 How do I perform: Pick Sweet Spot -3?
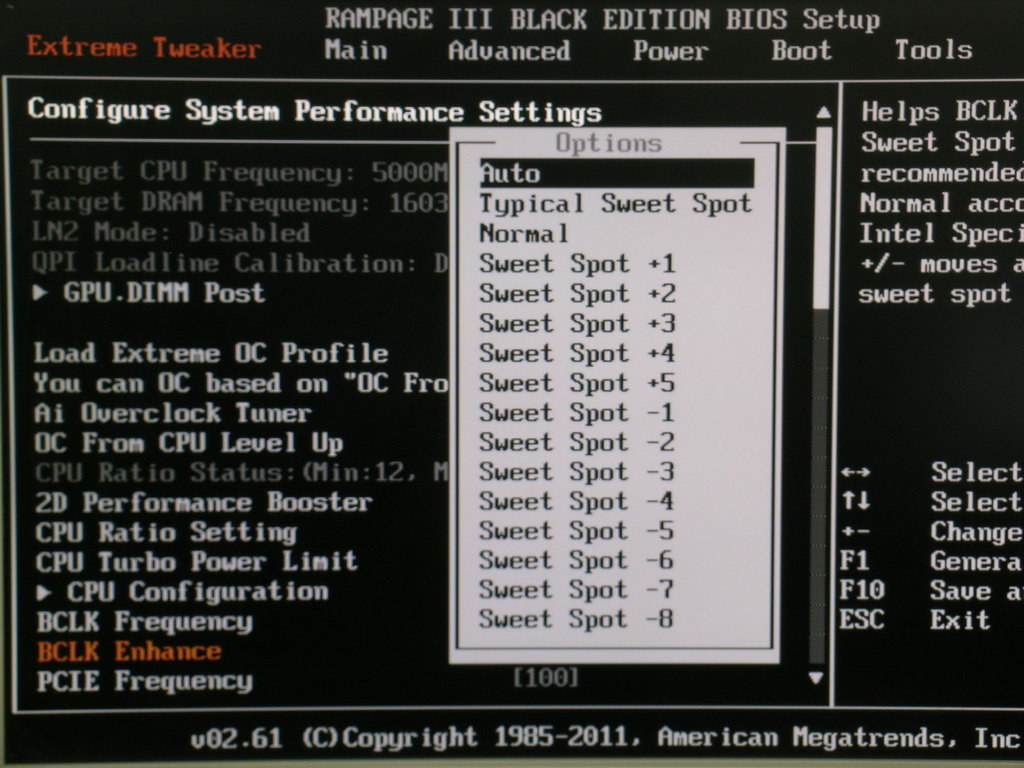(577, 472)
